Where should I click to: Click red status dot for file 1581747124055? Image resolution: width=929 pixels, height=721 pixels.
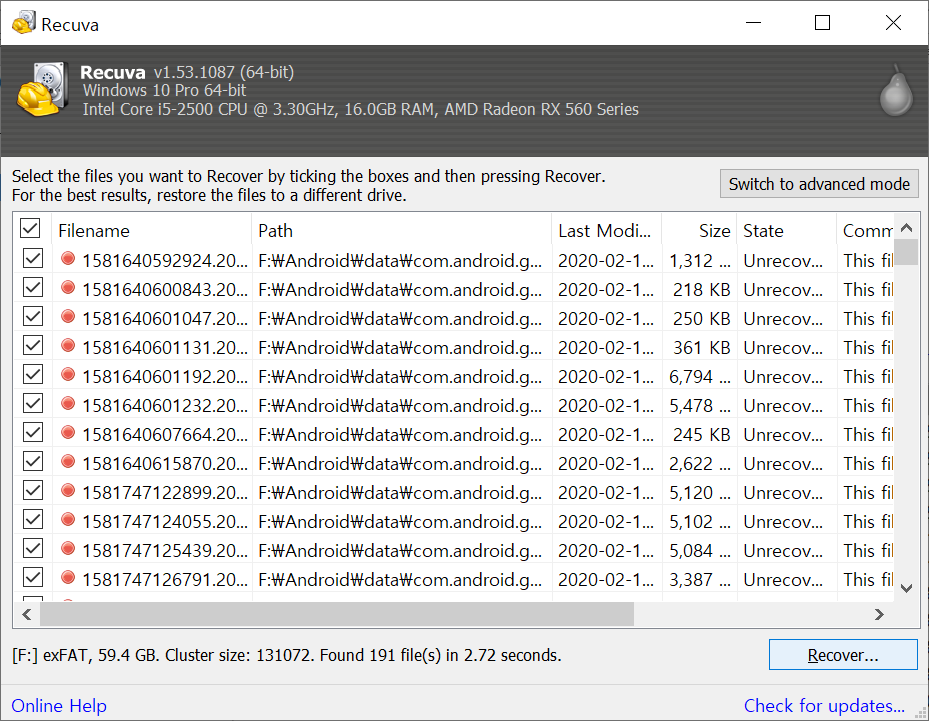pos(68,520)
